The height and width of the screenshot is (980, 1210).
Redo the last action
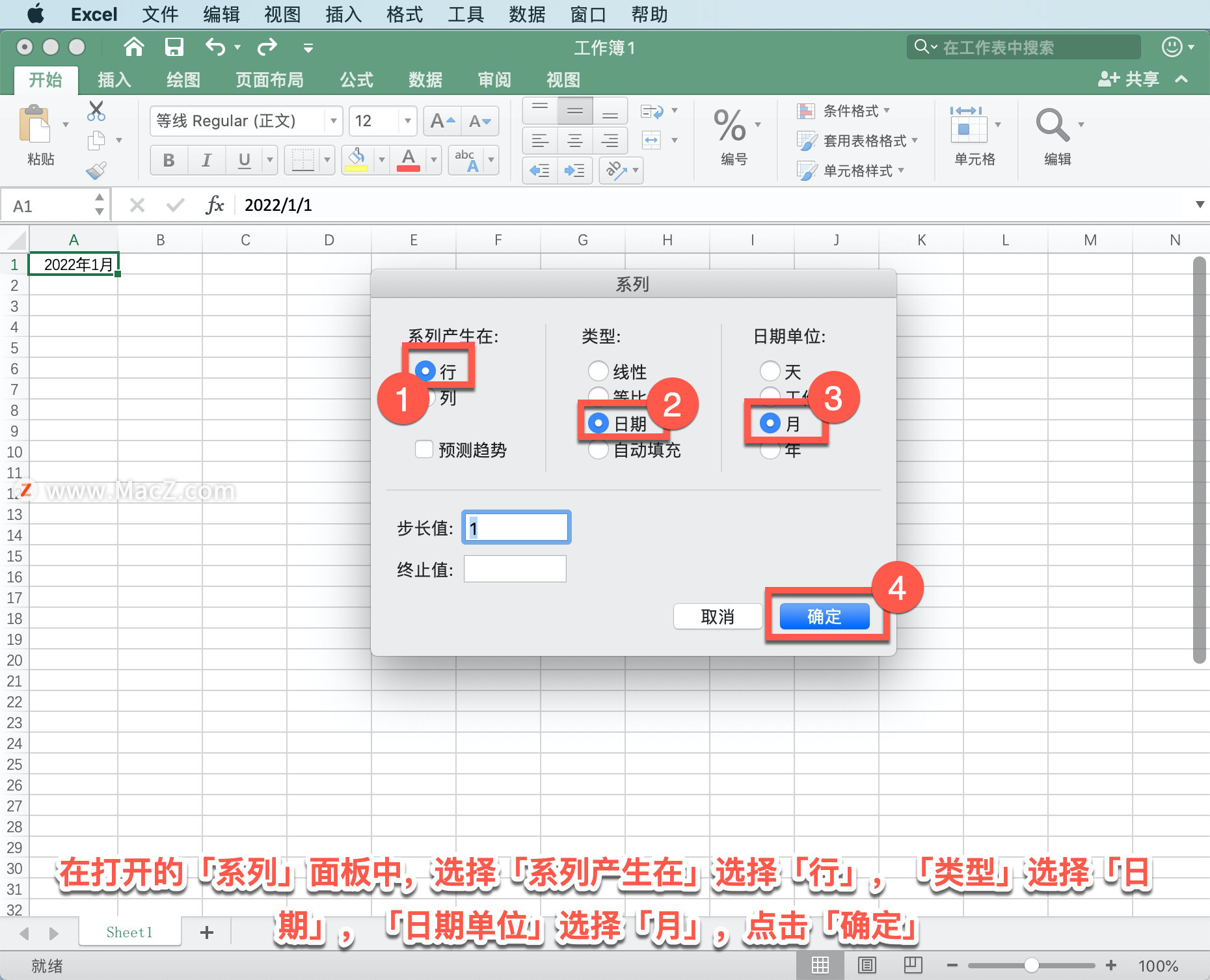(267, 47)
